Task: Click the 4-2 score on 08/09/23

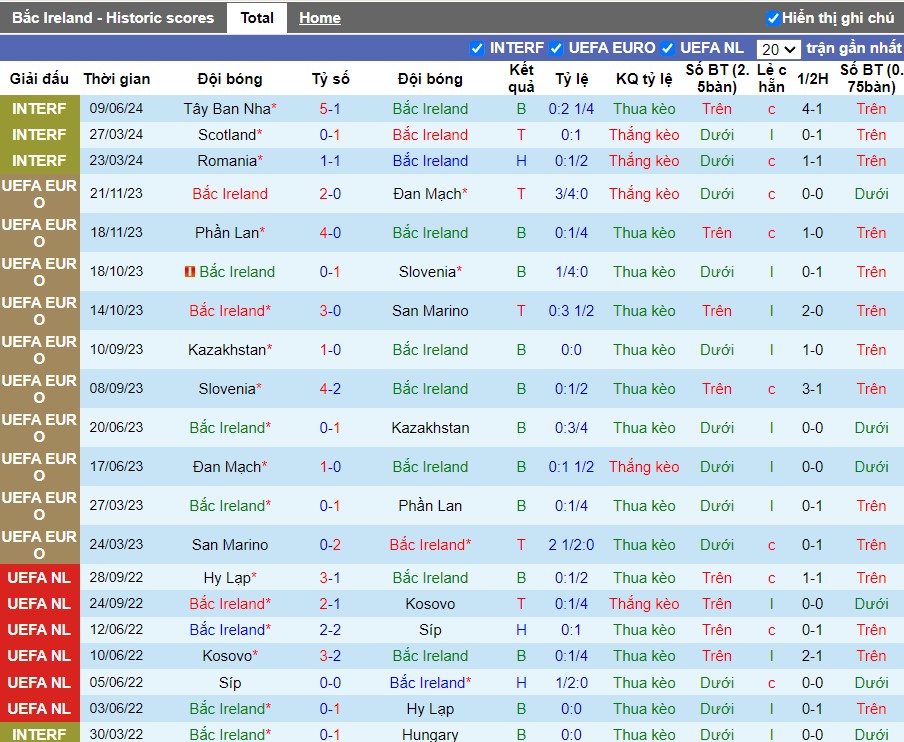Action: pyautogui.click(x=330, y=388)
